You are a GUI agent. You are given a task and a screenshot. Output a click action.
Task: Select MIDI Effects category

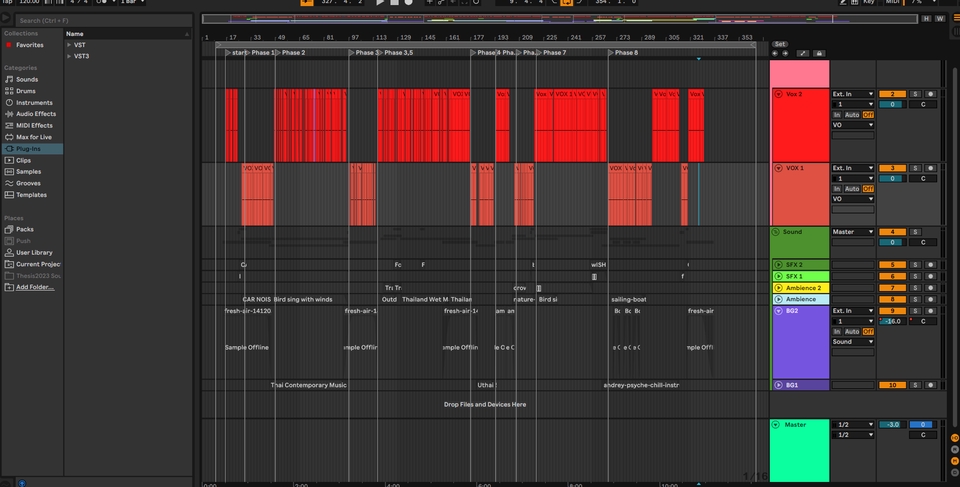[x=34, y=126]
